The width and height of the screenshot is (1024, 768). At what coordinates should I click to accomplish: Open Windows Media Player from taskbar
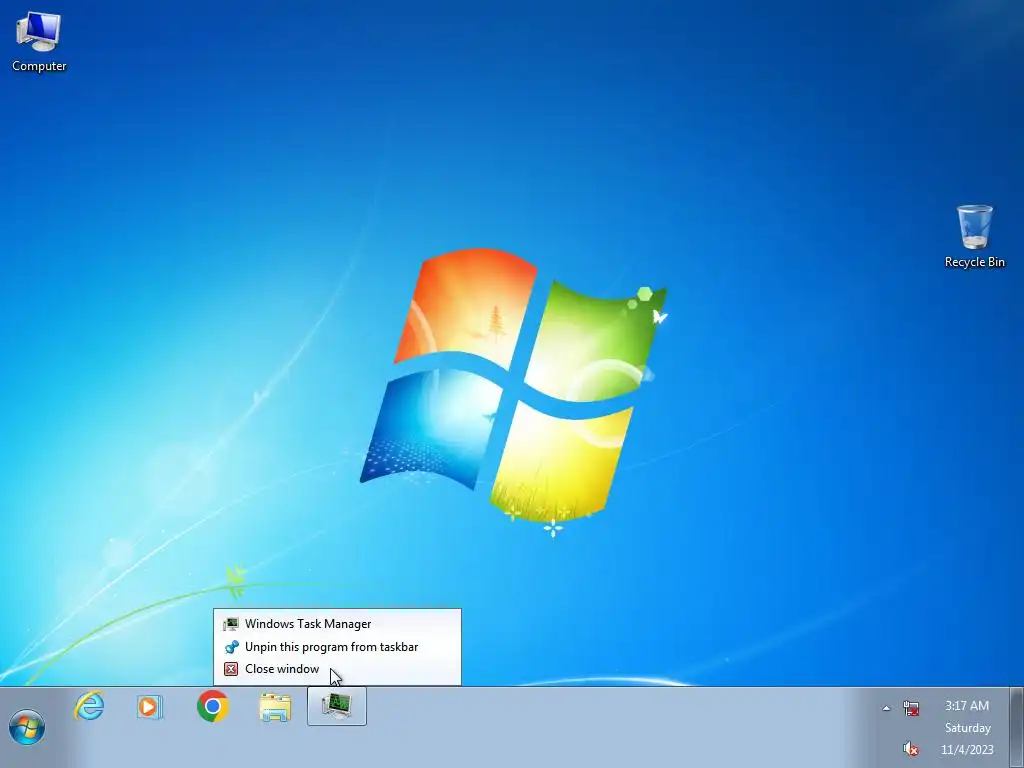150,707
